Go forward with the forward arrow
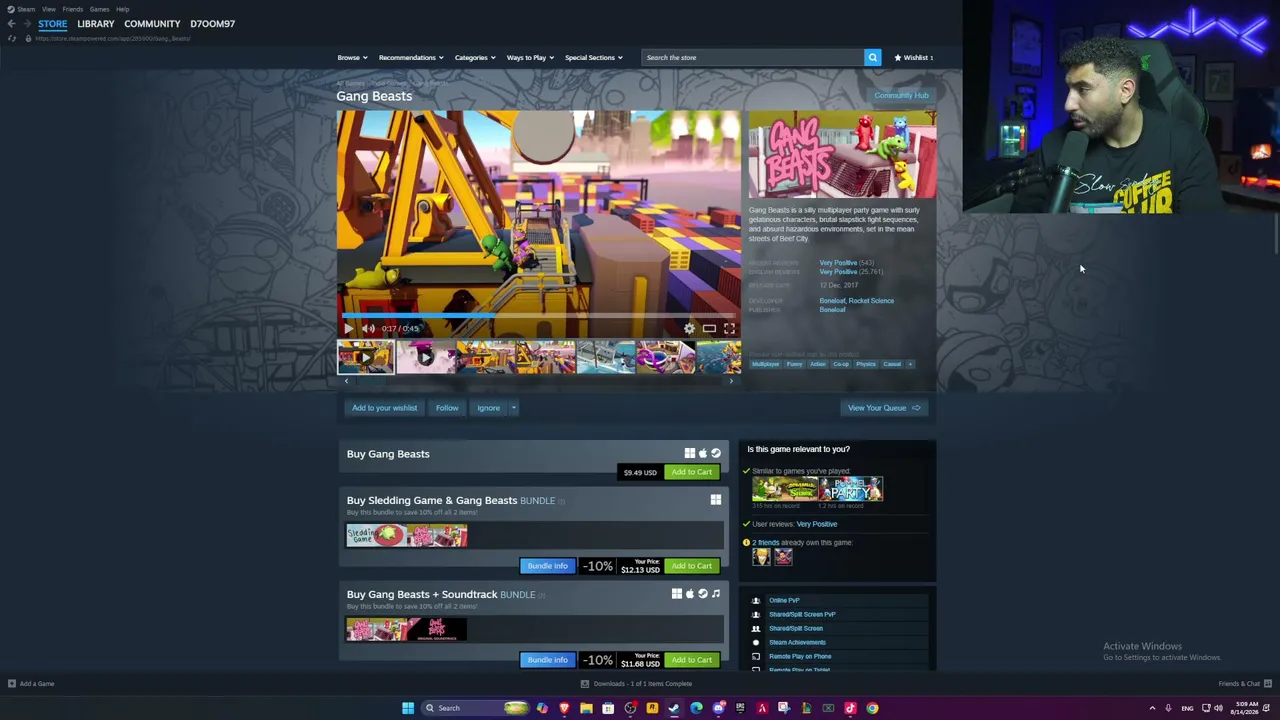This screenshot has width=1280, height=720. pyautogui.click(x=27, y=23)
